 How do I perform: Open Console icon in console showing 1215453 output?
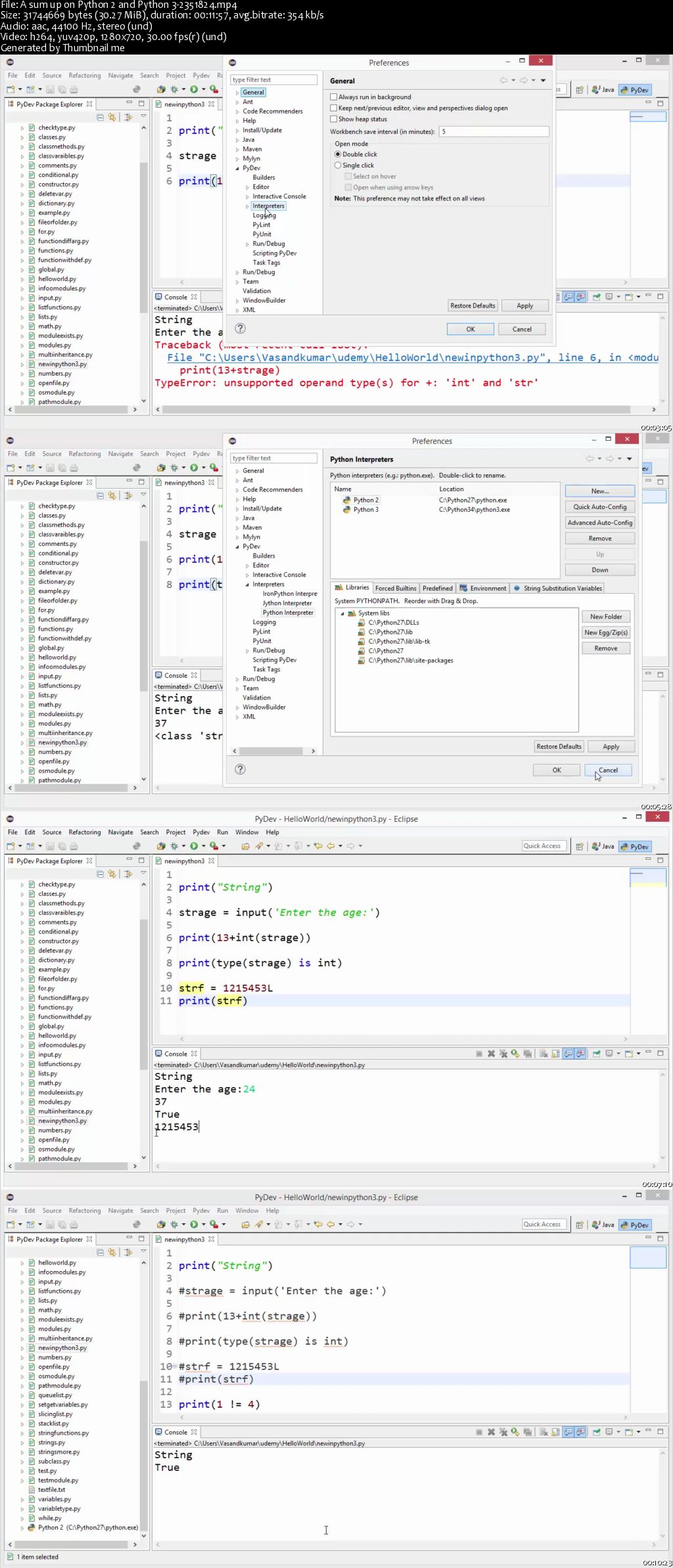[629, 1054]
